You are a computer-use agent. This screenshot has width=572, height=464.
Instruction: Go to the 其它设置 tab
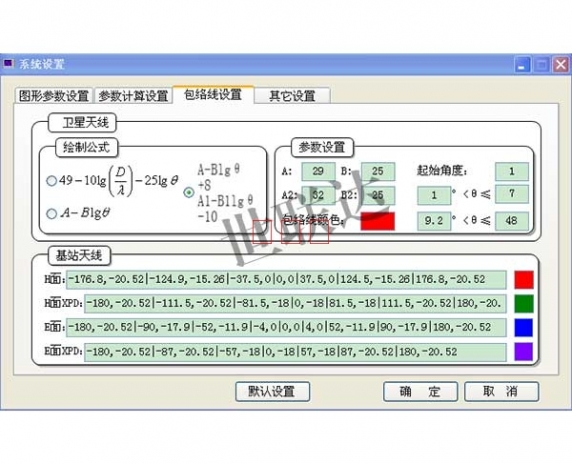click(292, 96)
